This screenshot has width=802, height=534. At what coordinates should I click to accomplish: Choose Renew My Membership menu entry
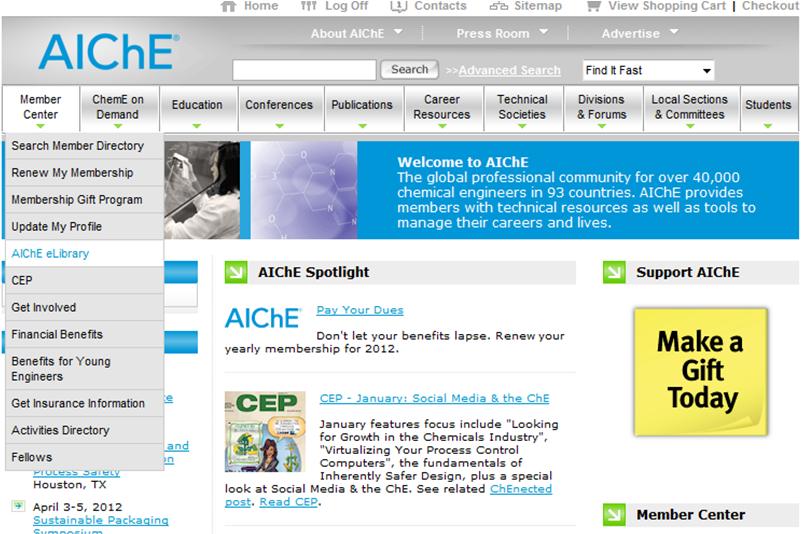72,173
